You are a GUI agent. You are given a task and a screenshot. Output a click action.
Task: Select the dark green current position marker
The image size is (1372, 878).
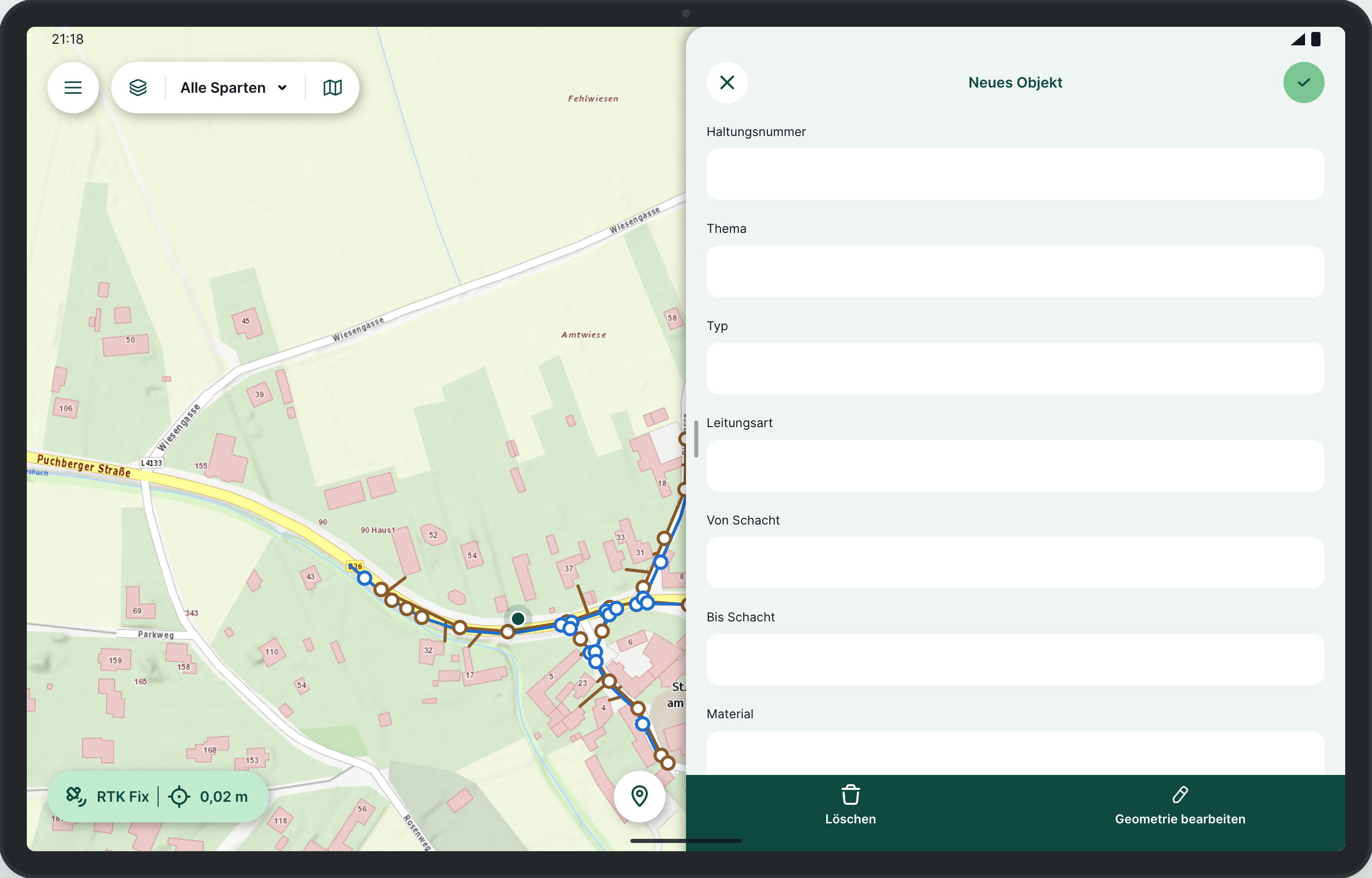pos(518,619)
